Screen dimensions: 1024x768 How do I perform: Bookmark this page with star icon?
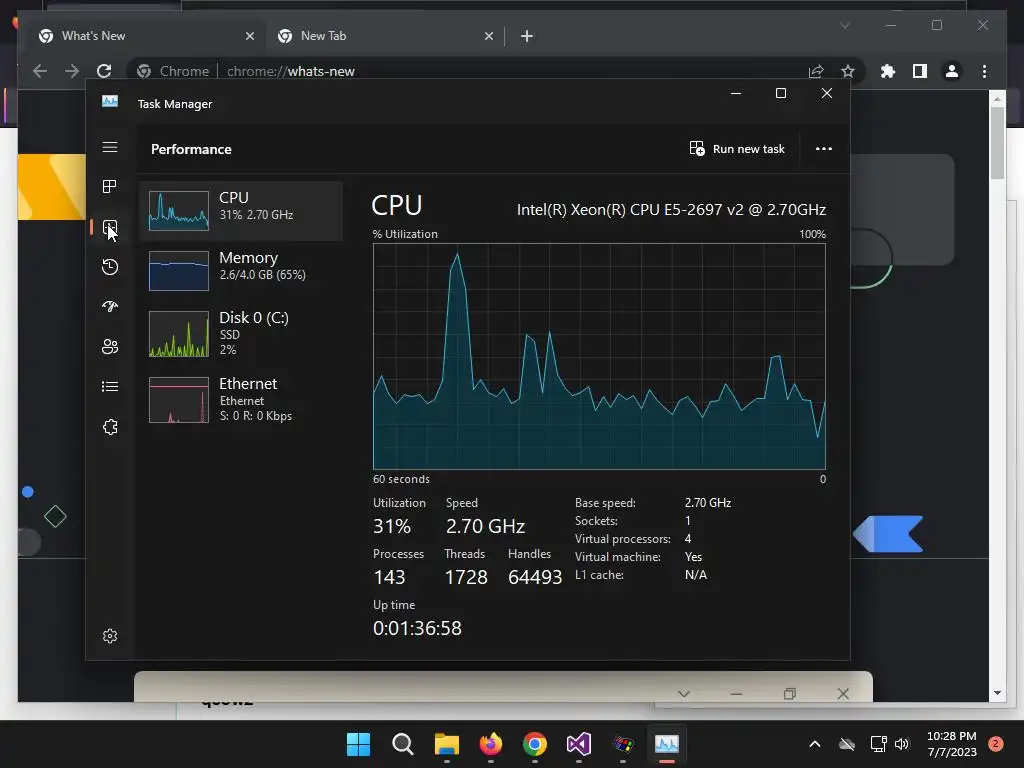pos(847,71)
